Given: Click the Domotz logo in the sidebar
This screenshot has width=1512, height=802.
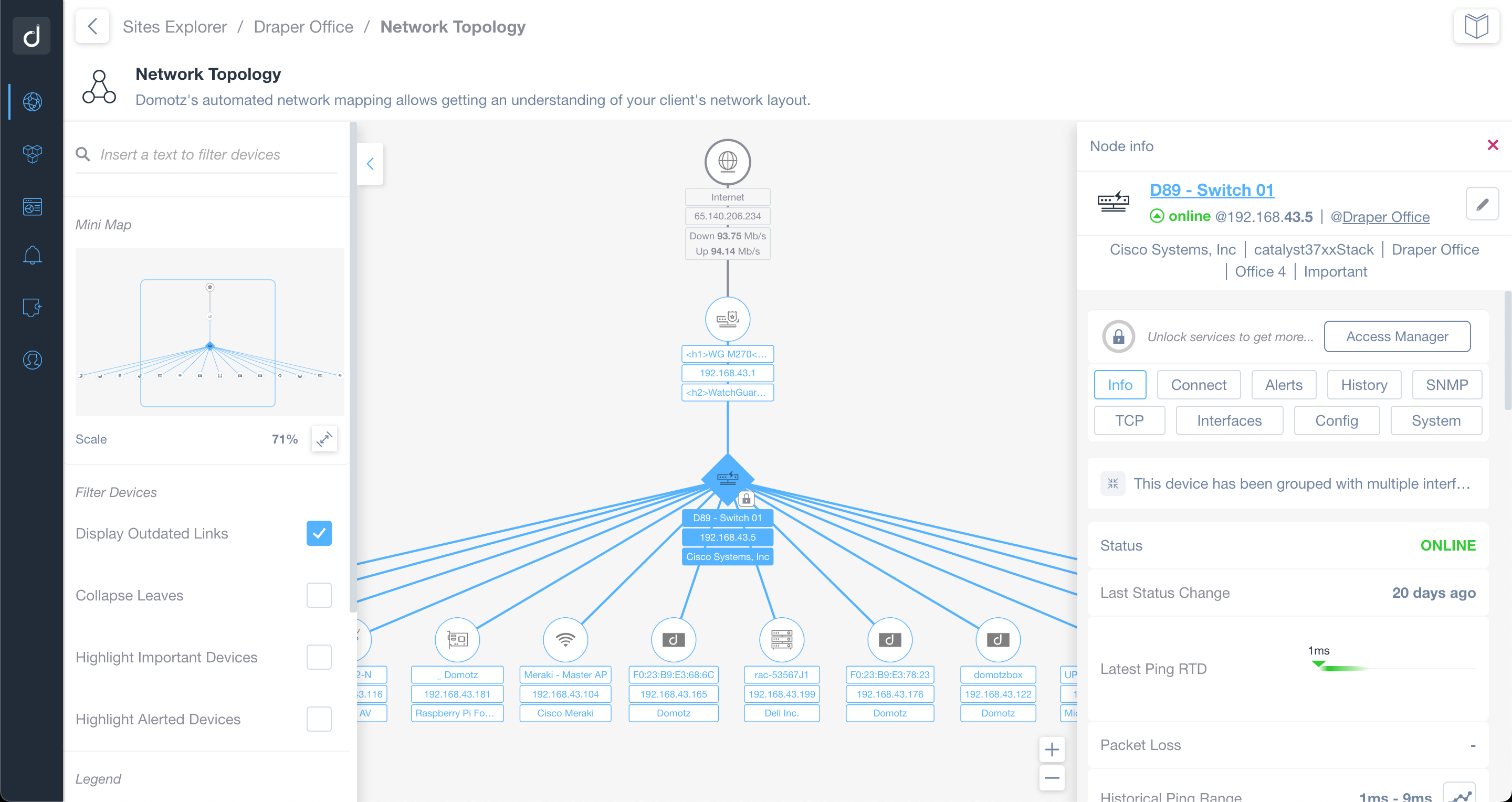Looking at the screenshot, I should pos(31,36).
